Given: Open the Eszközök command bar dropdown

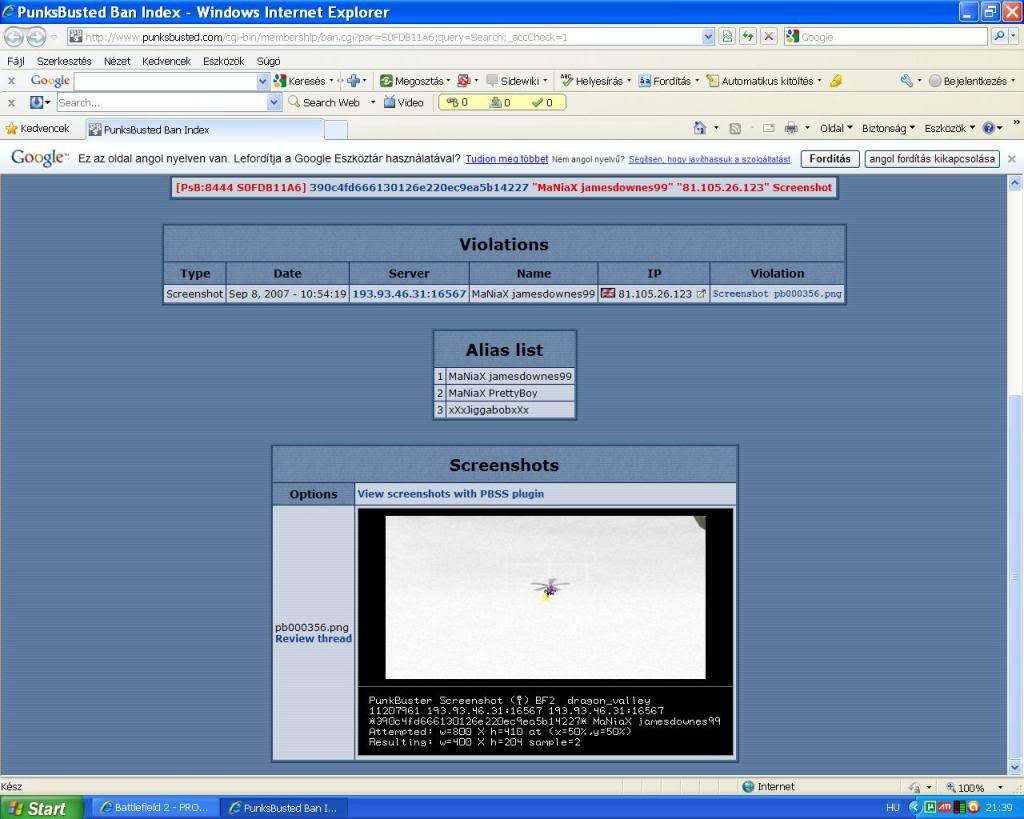Looking at the screenshot, I should pos(948,129).
